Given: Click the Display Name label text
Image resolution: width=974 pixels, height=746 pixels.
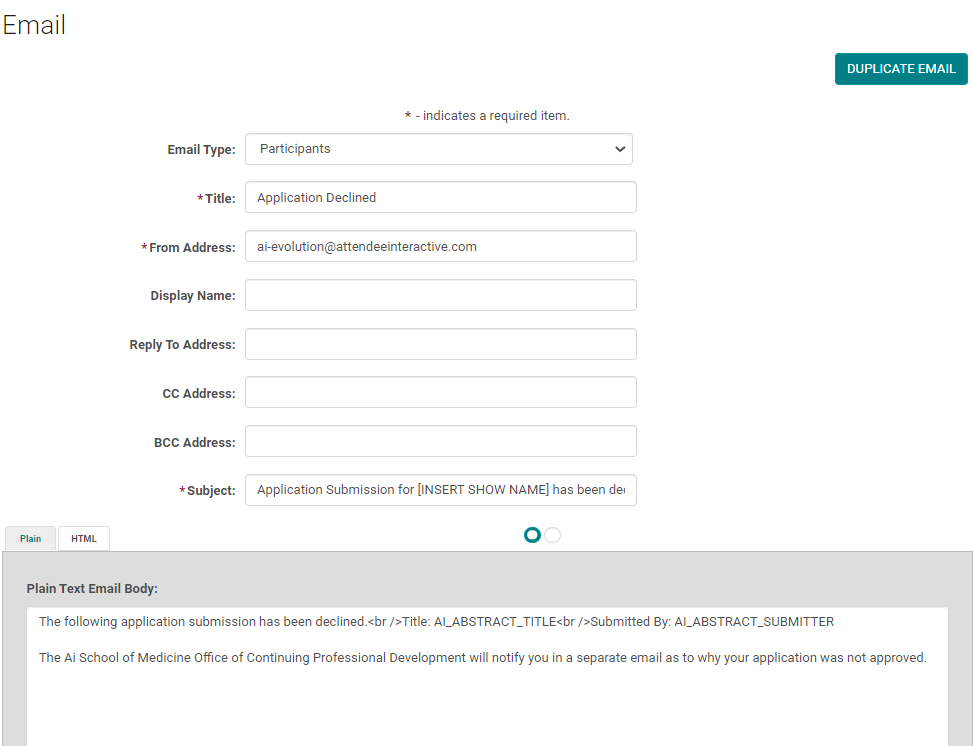Looking at the screenshot, I should point(193,296).
